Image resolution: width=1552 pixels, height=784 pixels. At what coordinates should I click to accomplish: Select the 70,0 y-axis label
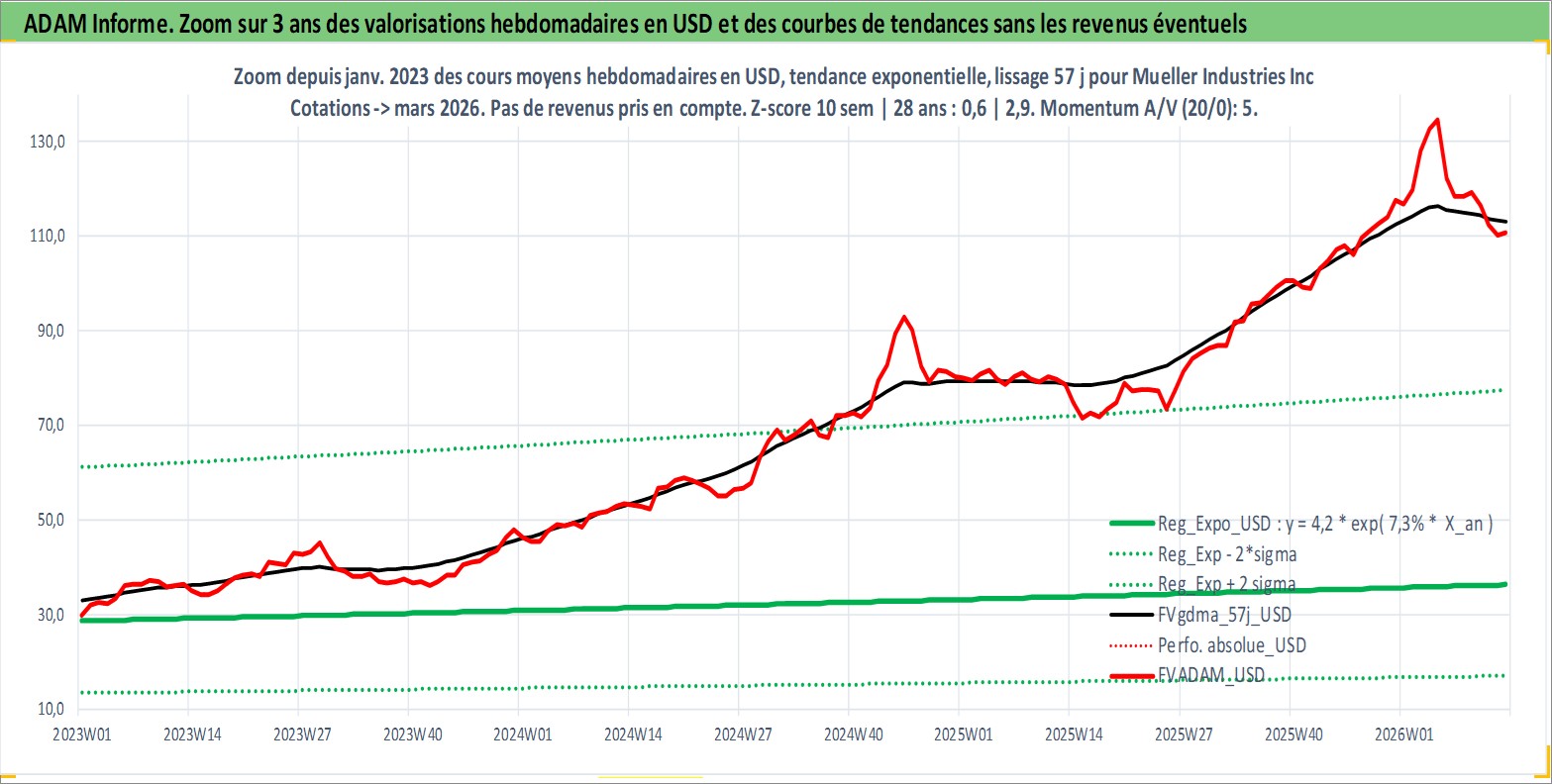(x=52, y=426)
